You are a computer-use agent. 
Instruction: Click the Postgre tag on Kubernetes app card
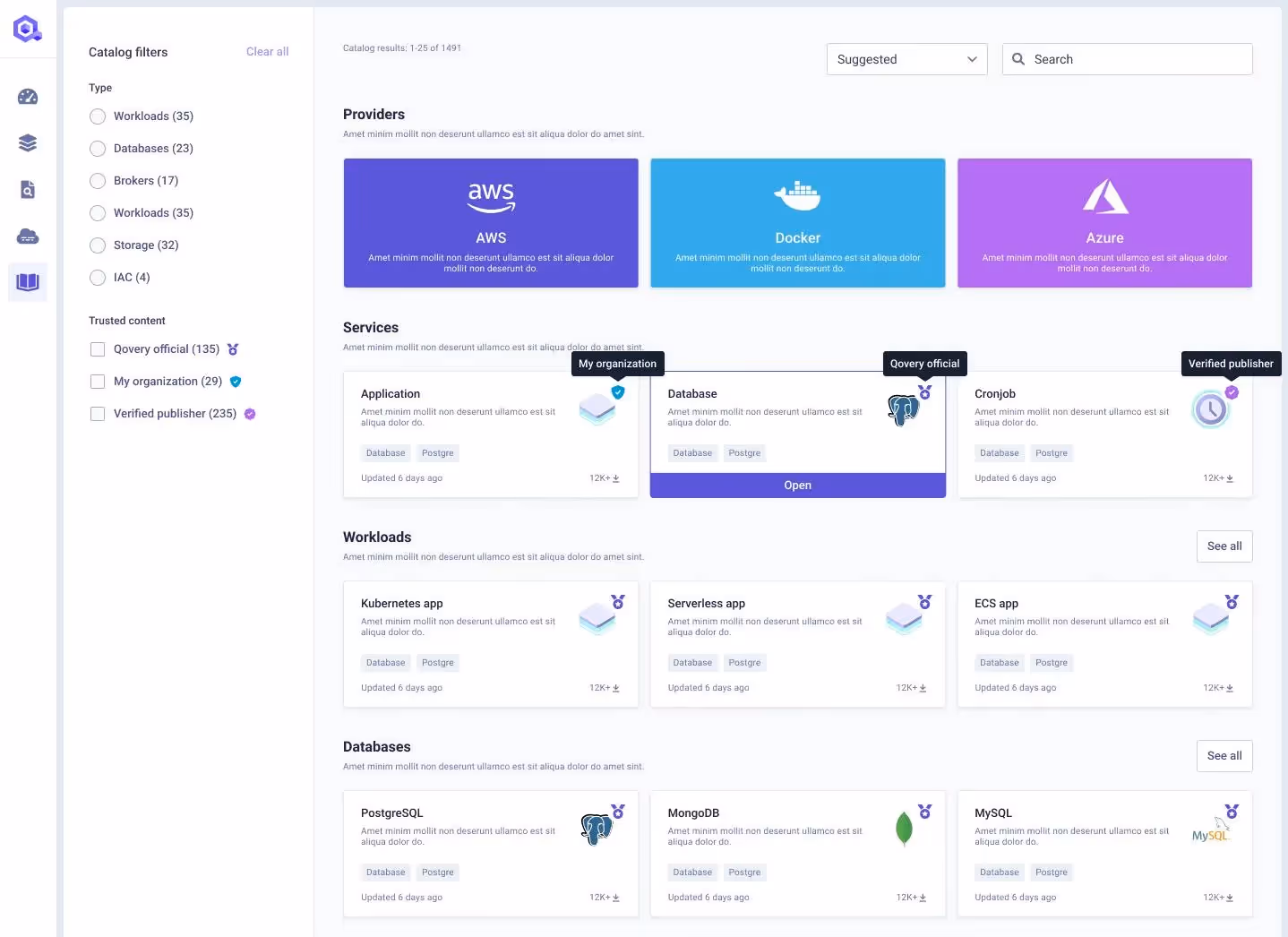coord(438,663)
